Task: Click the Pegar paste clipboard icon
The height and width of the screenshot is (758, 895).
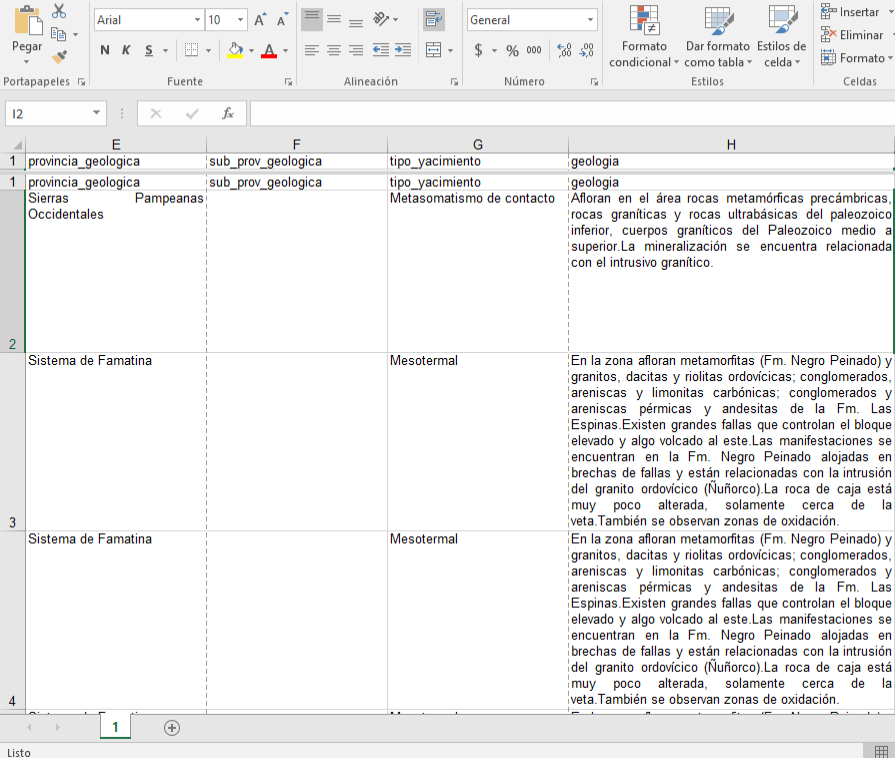Action: pos(27,21)
